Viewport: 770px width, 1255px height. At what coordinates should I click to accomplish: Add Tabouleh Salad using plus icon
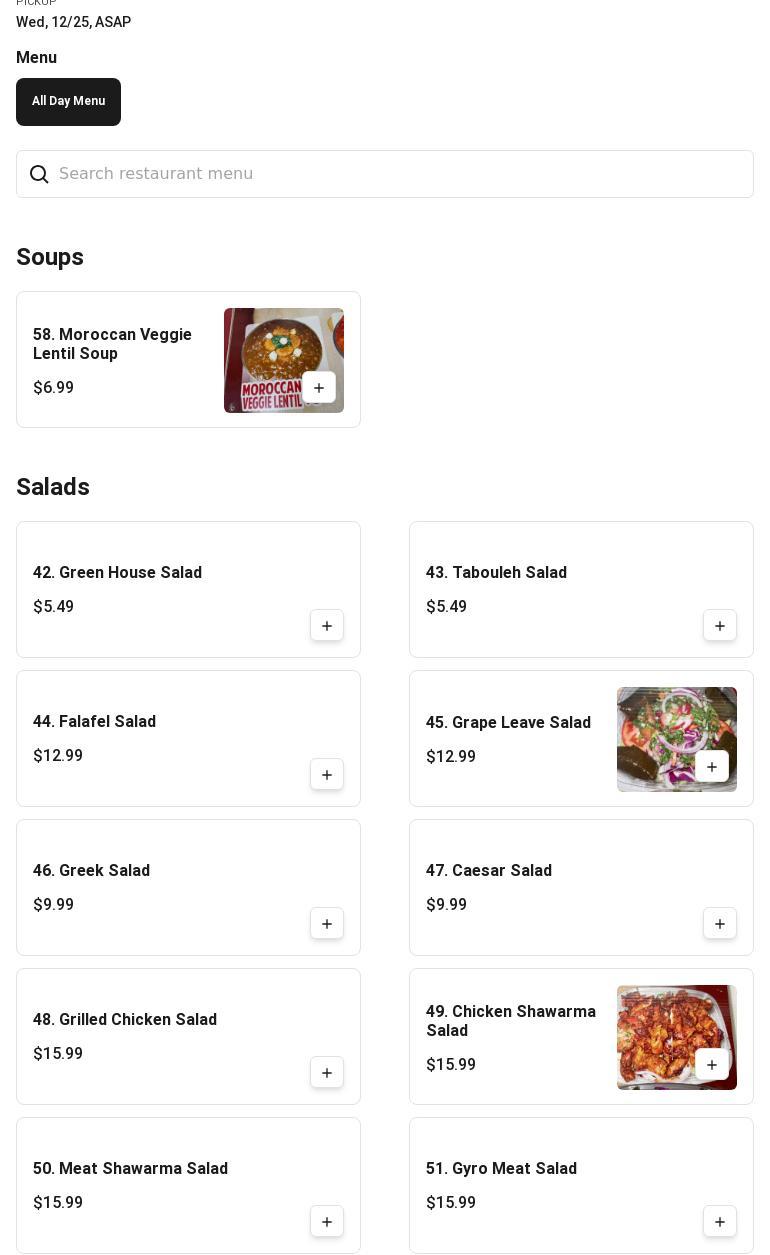pyautogui.click(x=720, y=626)
